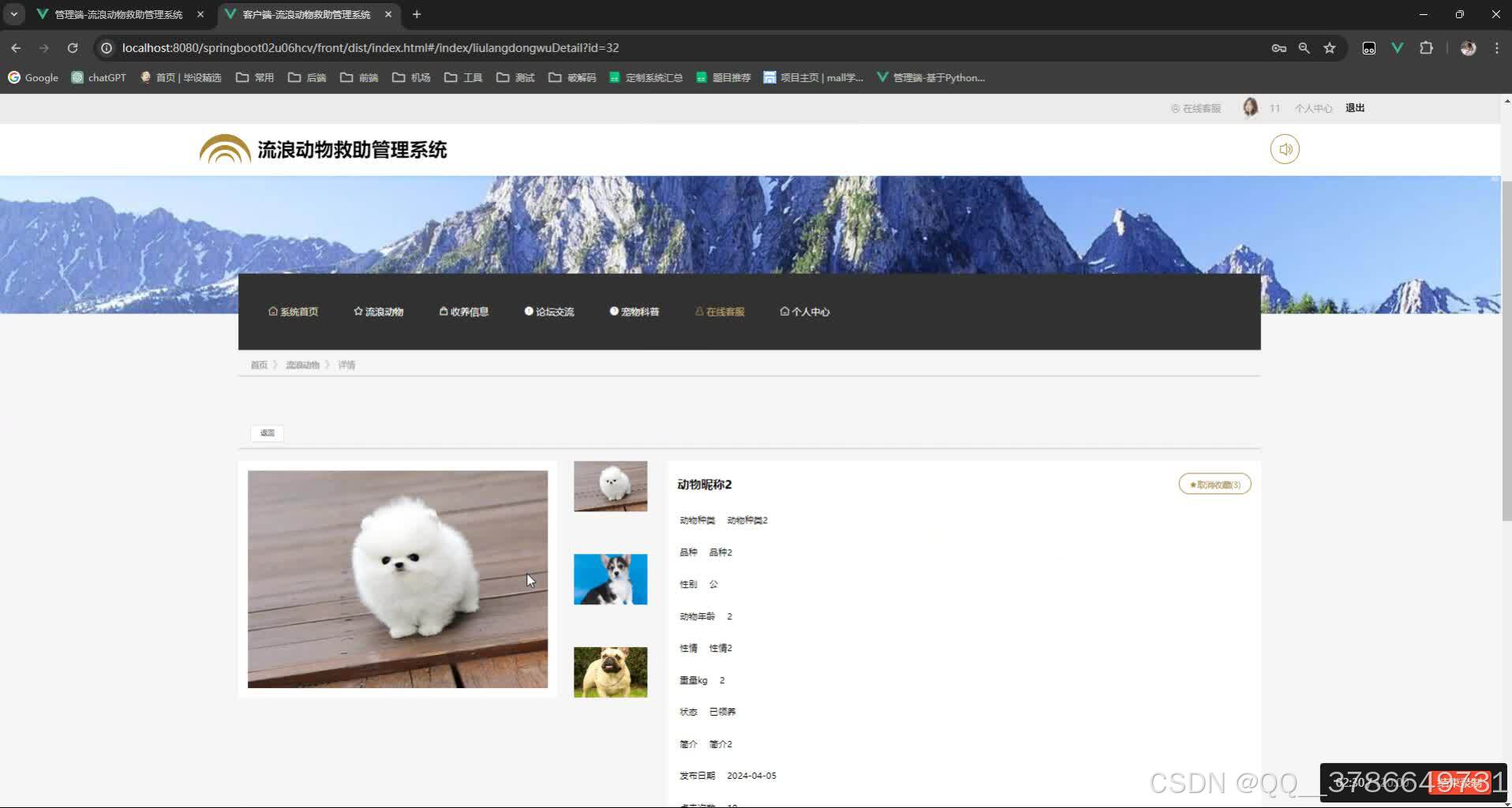Close the 管理端 tab
Screen dimensions: 1512x808
coord(200,14)
